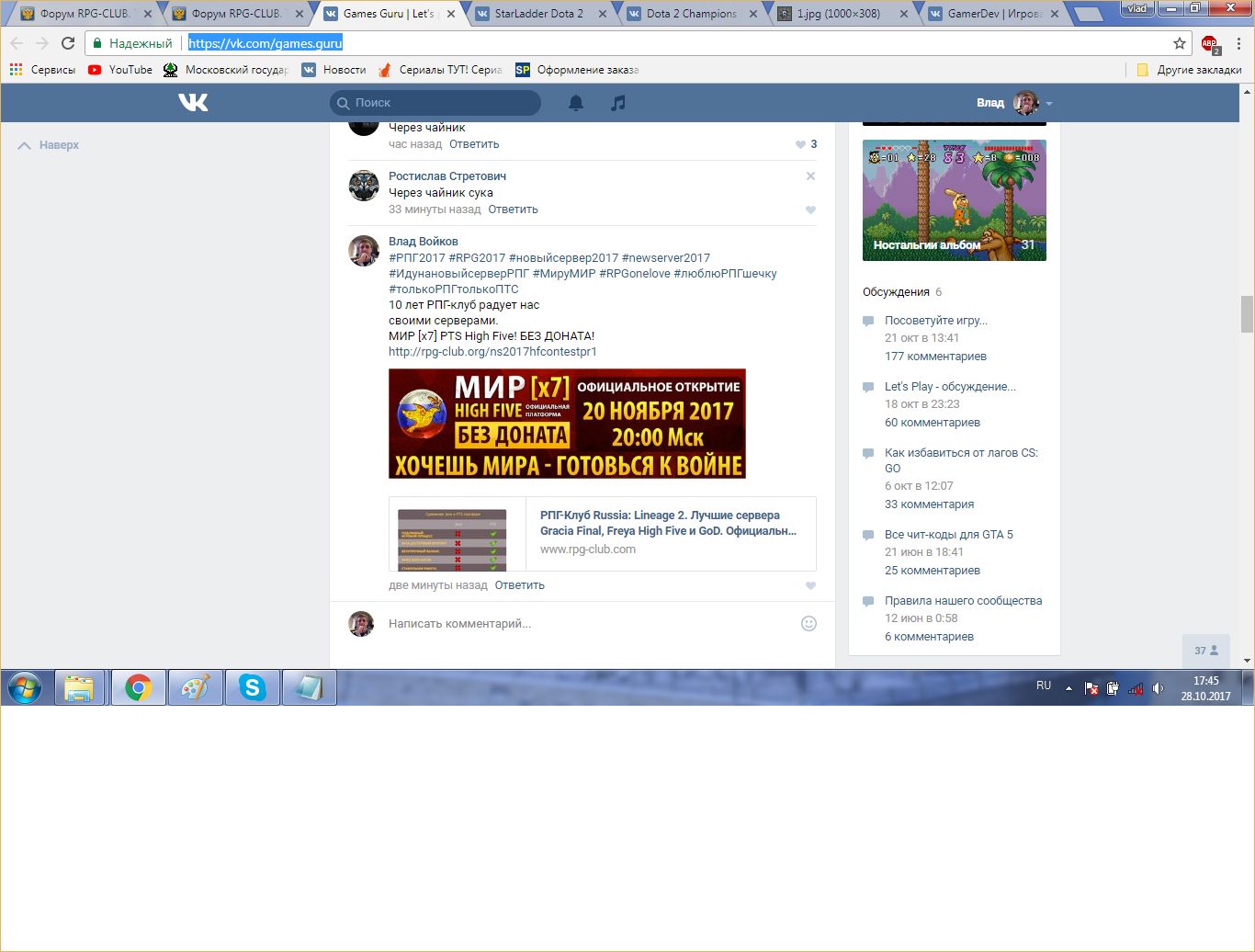Viewport: 1255px width, 952px height.
Task: Open the VK notifications bell
Action: coord(576,103)
